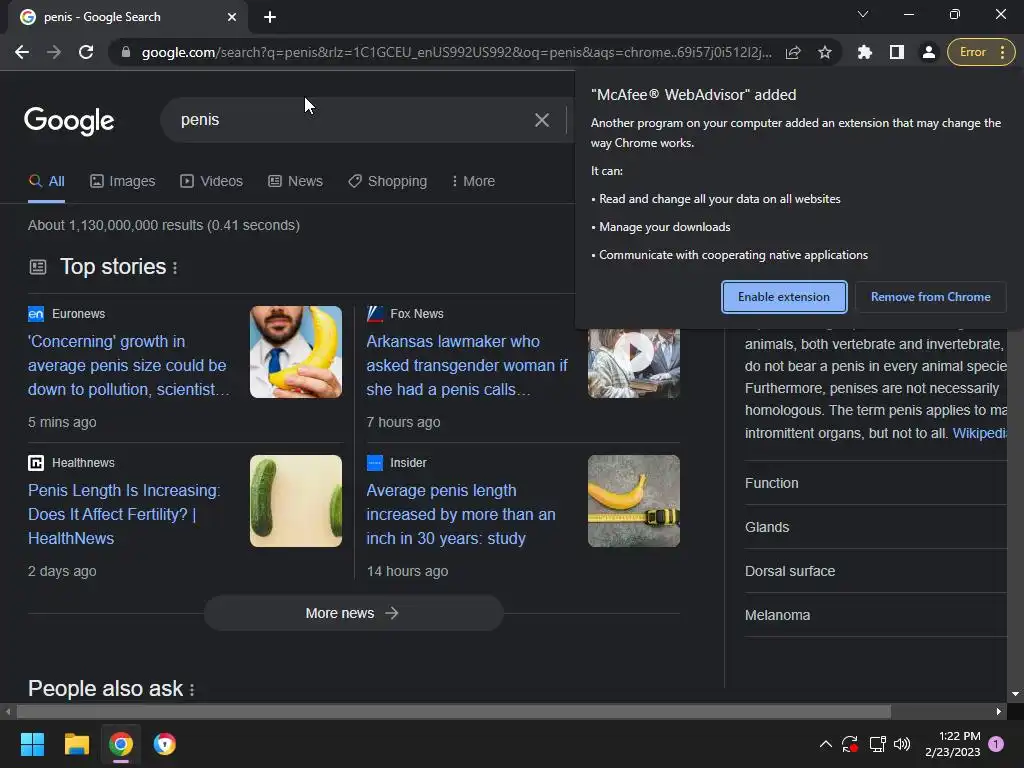Open People also ask options menu
Viewport: 1024px width, 768px height.
[x=192, y=690]
